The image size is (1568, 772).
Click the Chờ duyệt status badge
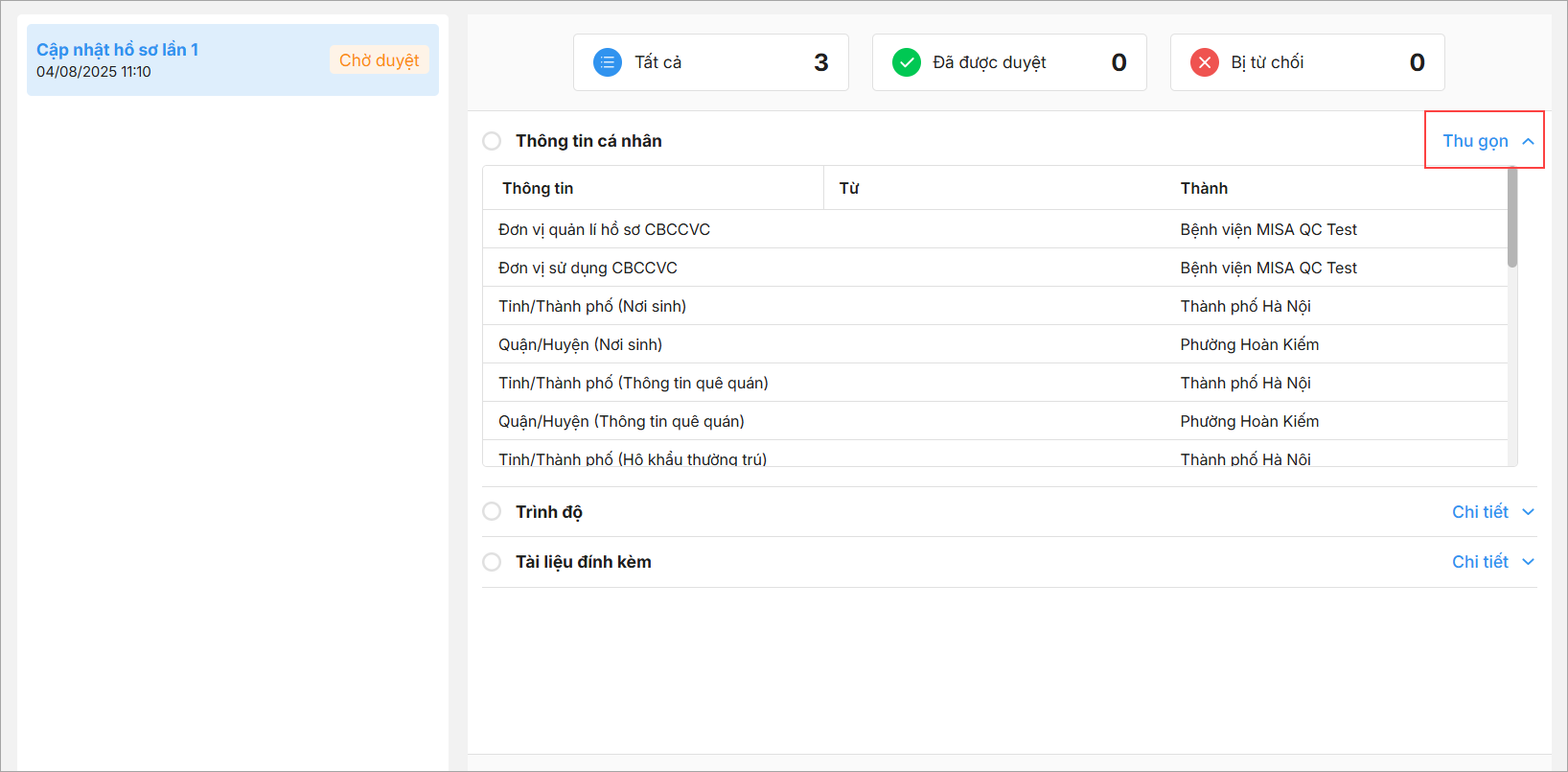379,60
